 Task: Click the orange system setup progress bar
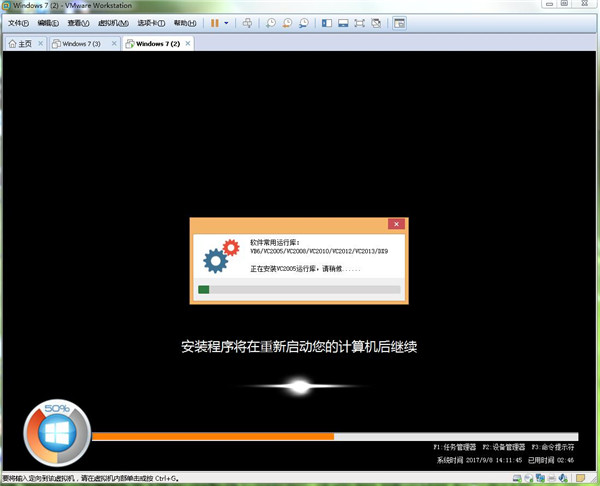[x=335, y=436]
